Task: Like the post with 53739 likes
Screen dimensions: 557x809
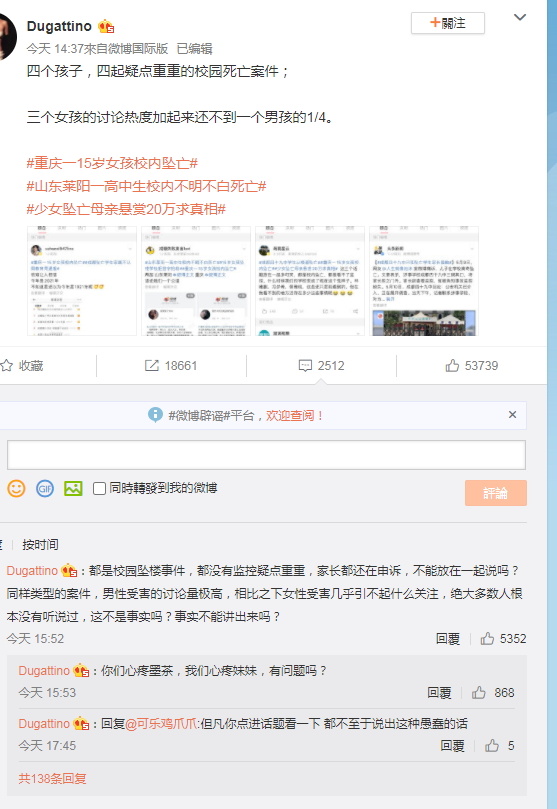Action: [471, 366]
